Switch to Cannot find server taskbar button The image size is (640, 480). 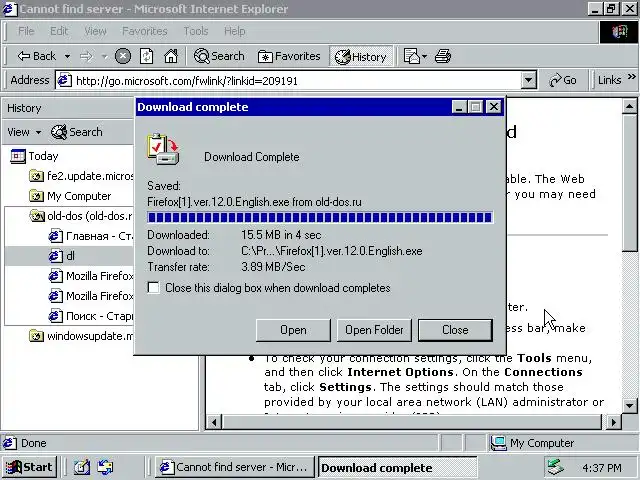[234, 467]
